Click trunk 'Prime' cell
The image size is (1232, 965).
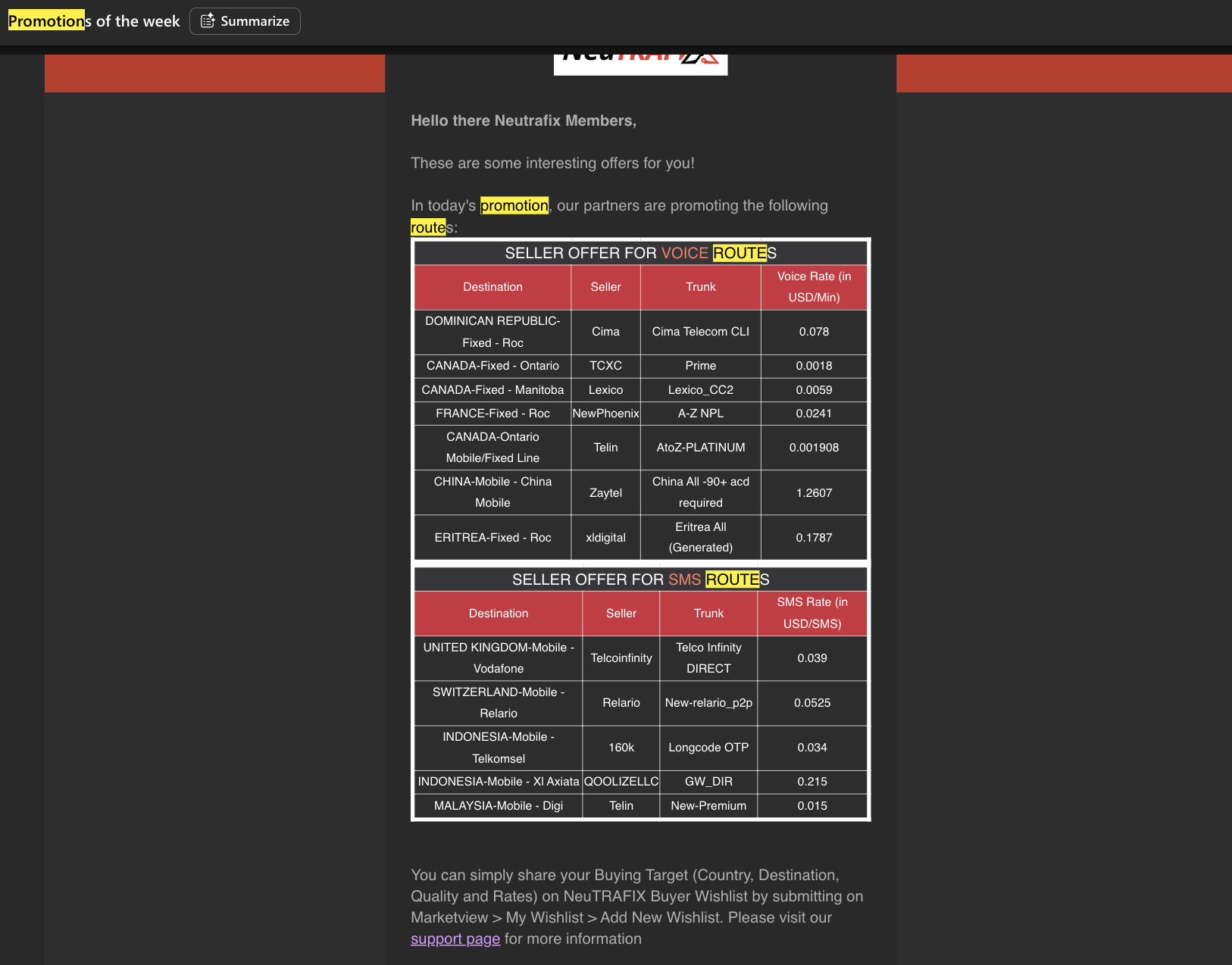(701, 366)
